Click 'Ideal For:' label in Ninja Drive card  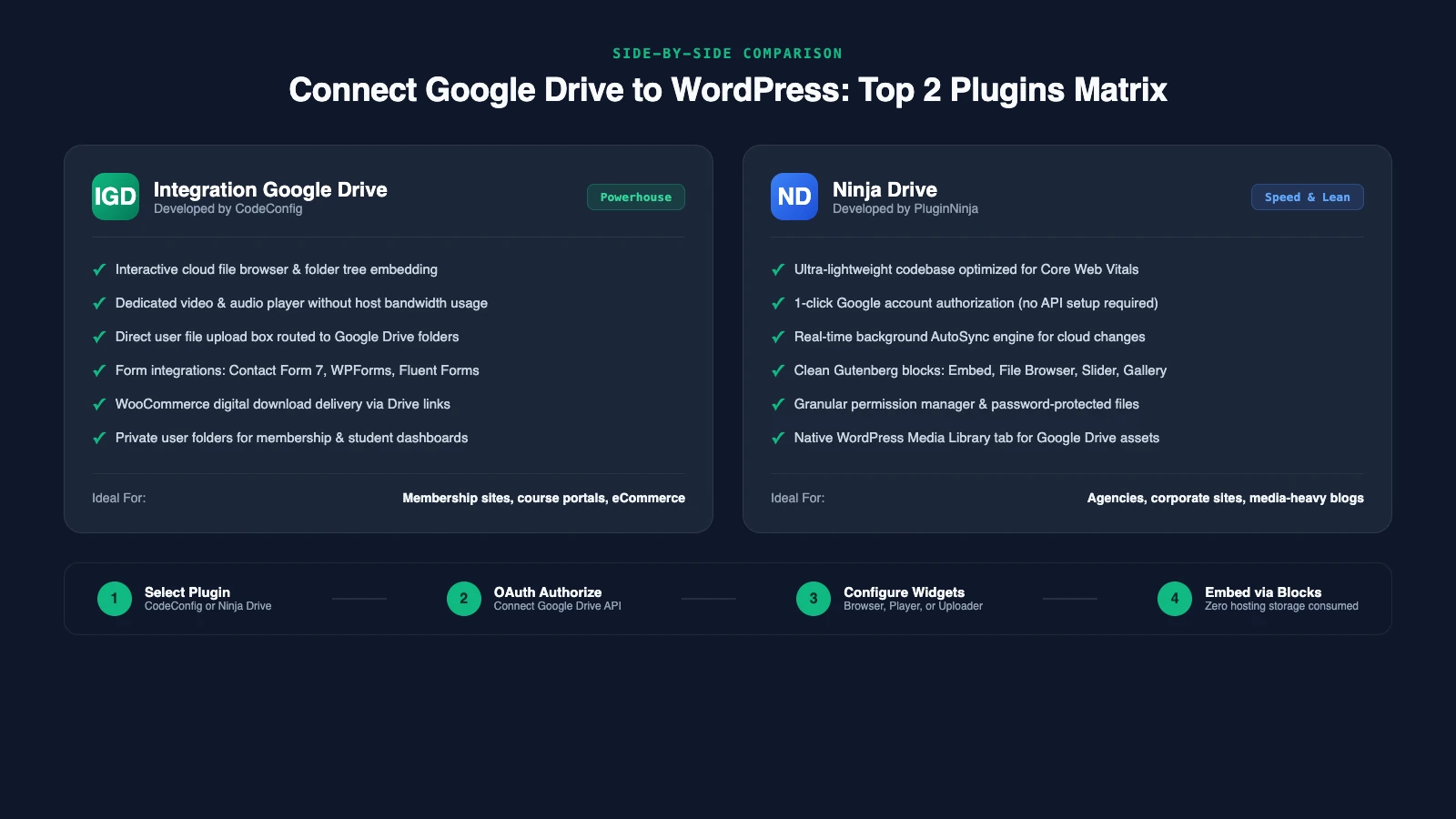(x=798, y=498)
